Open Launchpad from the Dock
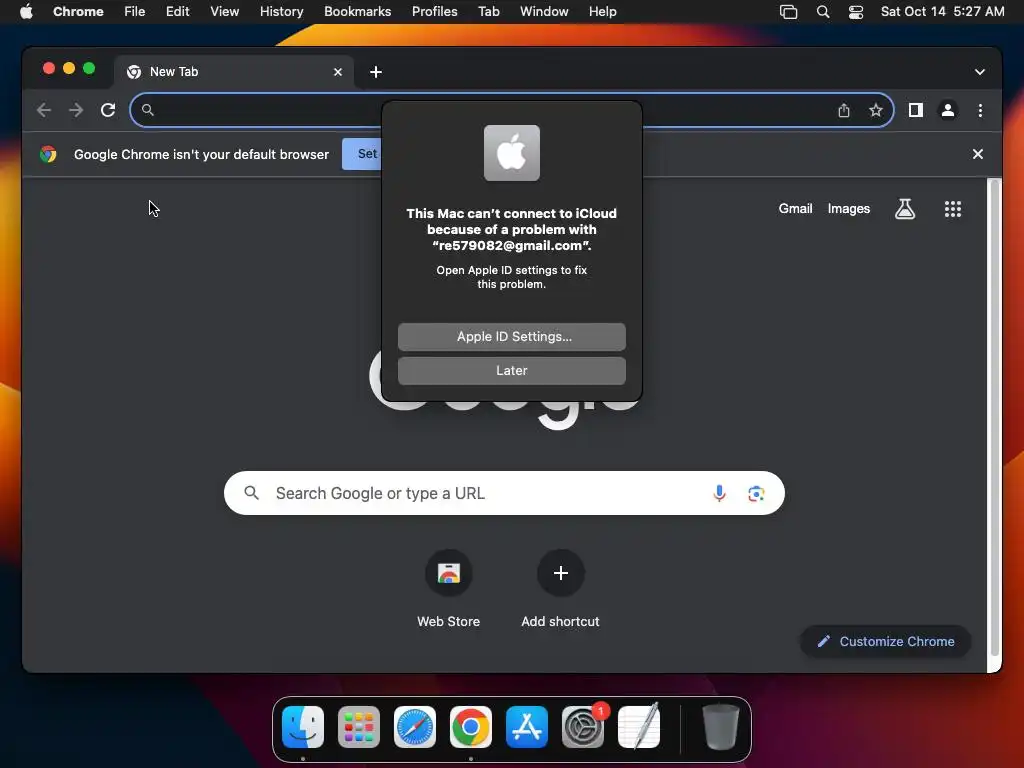This screenshot has width=1024, height=768. 359,726
